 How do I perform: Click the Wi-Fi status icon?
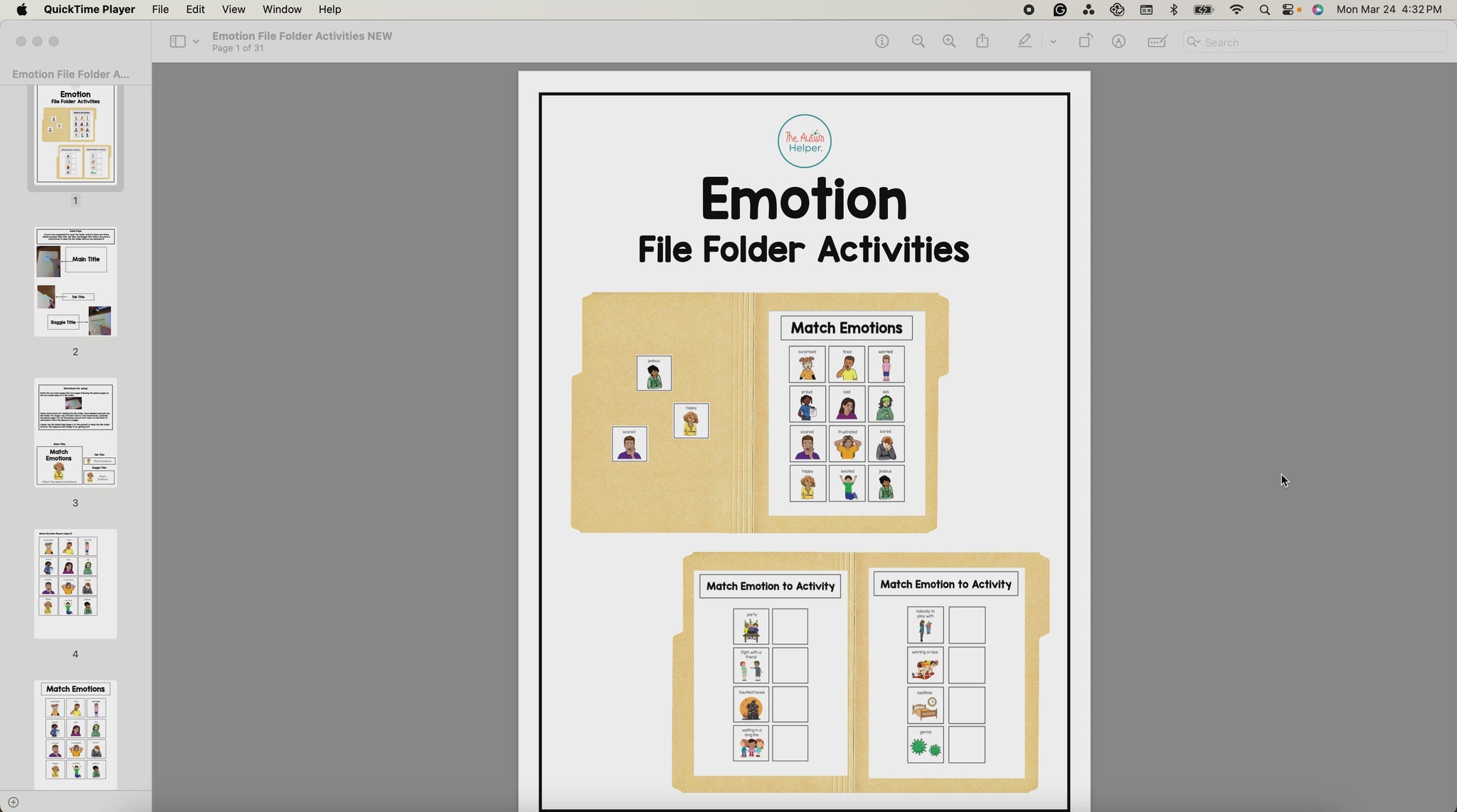pyautogui.click(x=1236, y=9)
